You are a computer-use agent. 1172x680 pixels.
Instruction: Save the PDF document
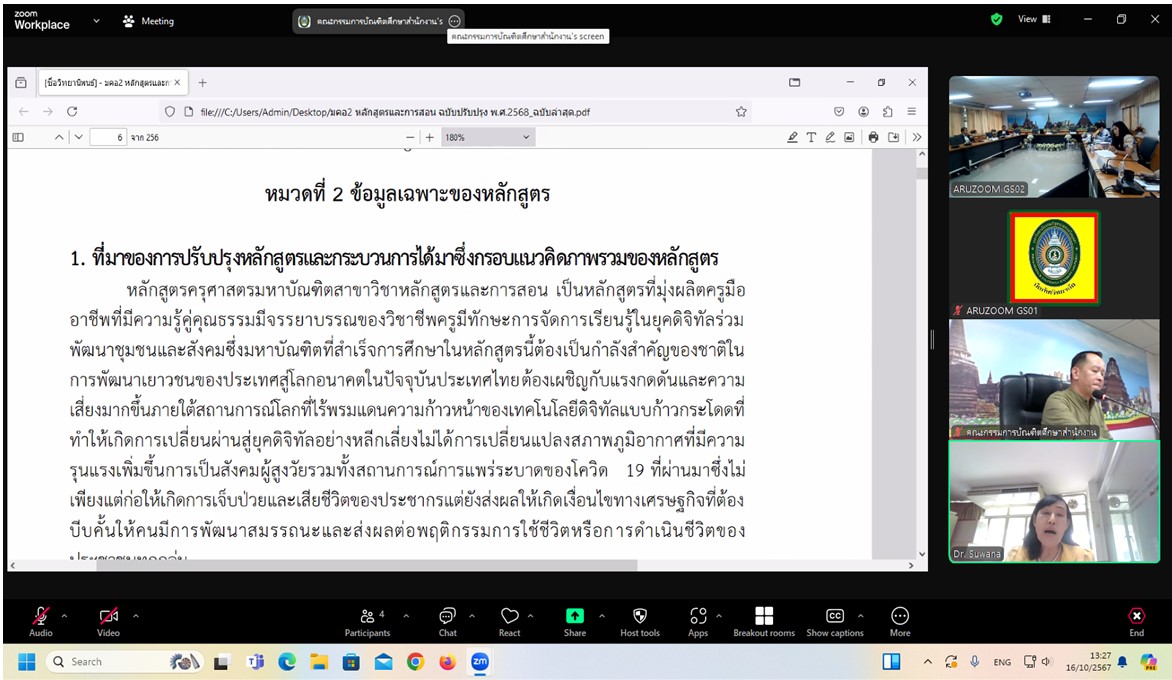[x=893, y=137]
